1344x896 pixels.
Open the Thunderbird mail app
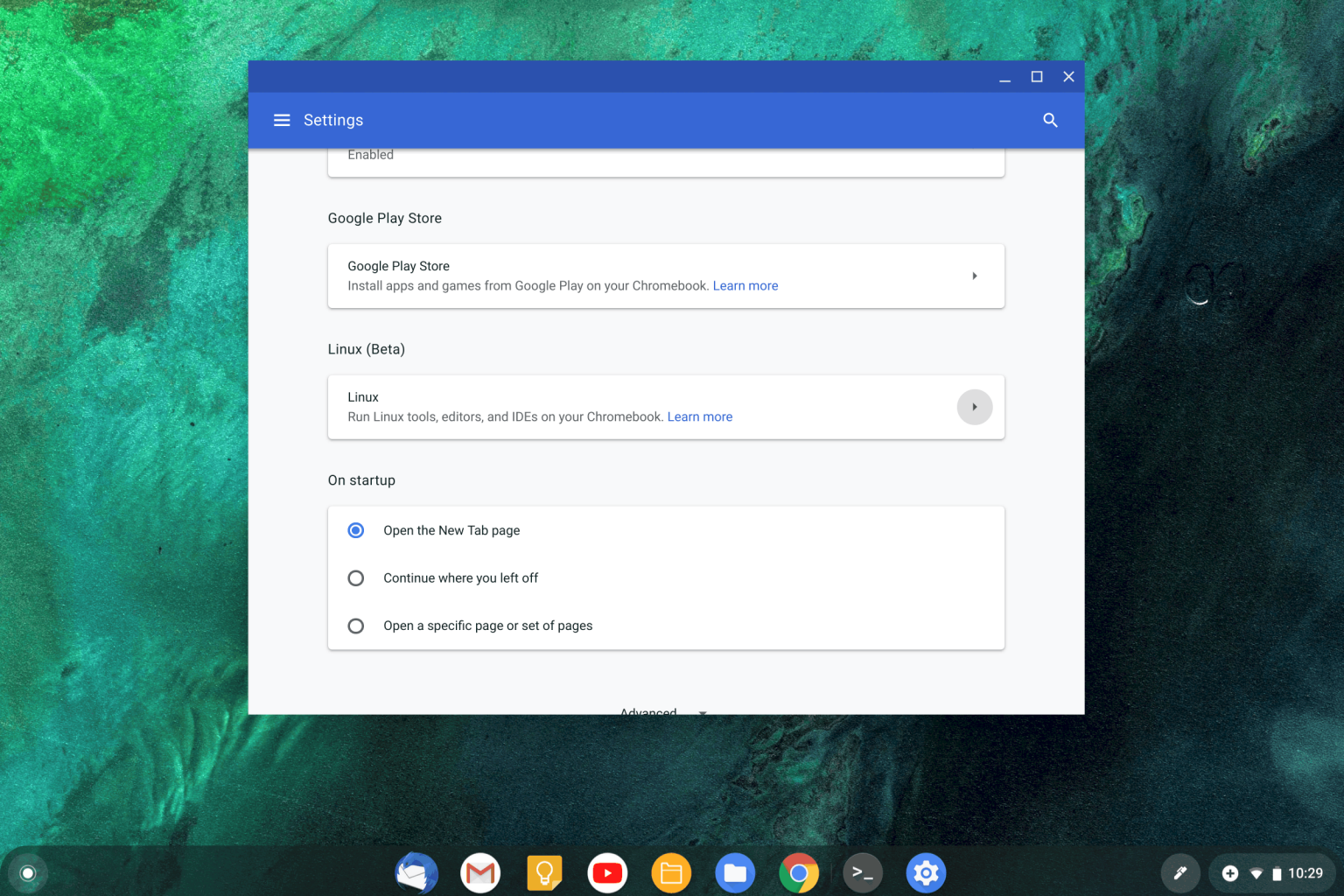tap(416, 873)
